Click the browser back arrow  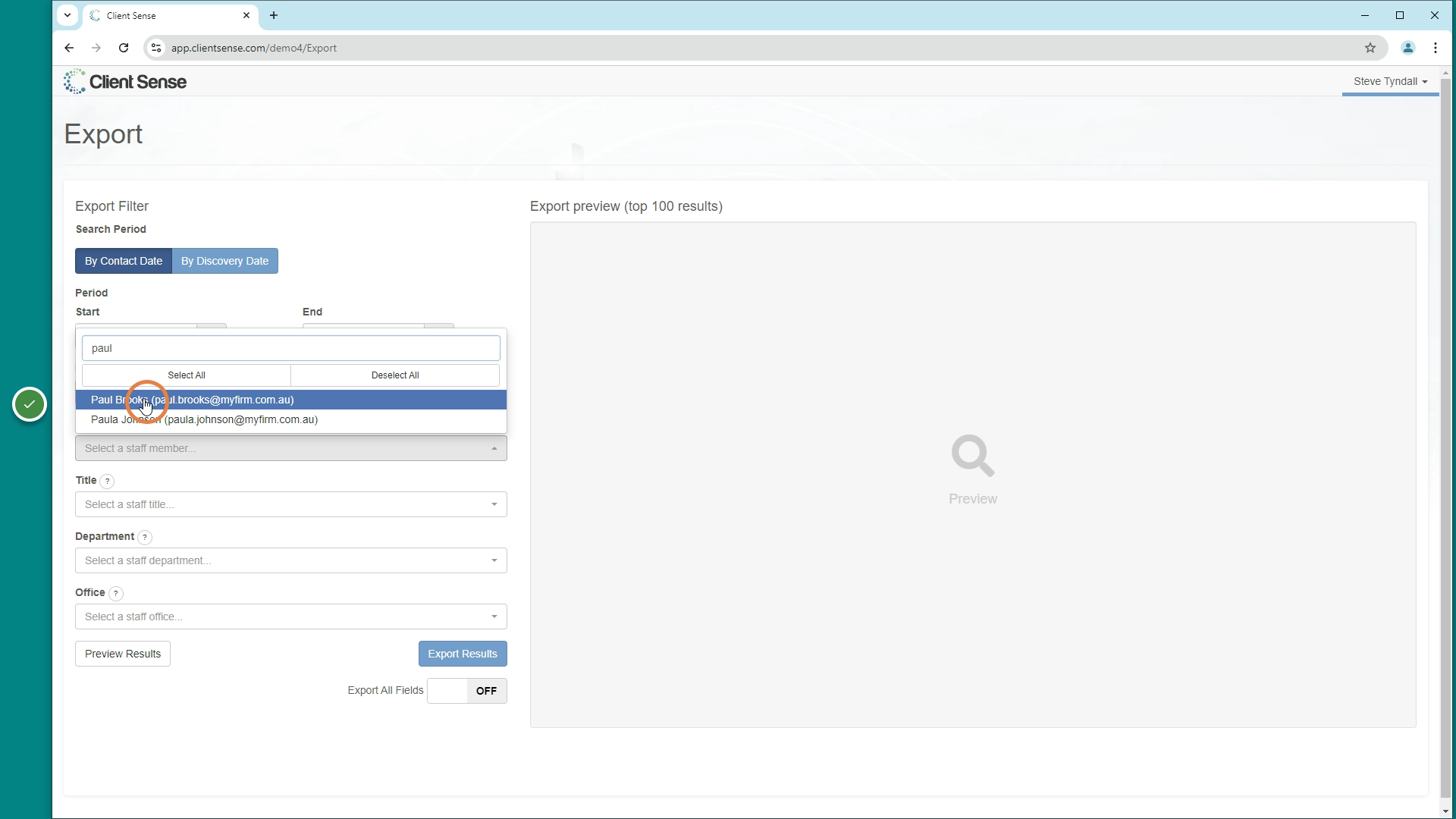click(x=69, y=48)
